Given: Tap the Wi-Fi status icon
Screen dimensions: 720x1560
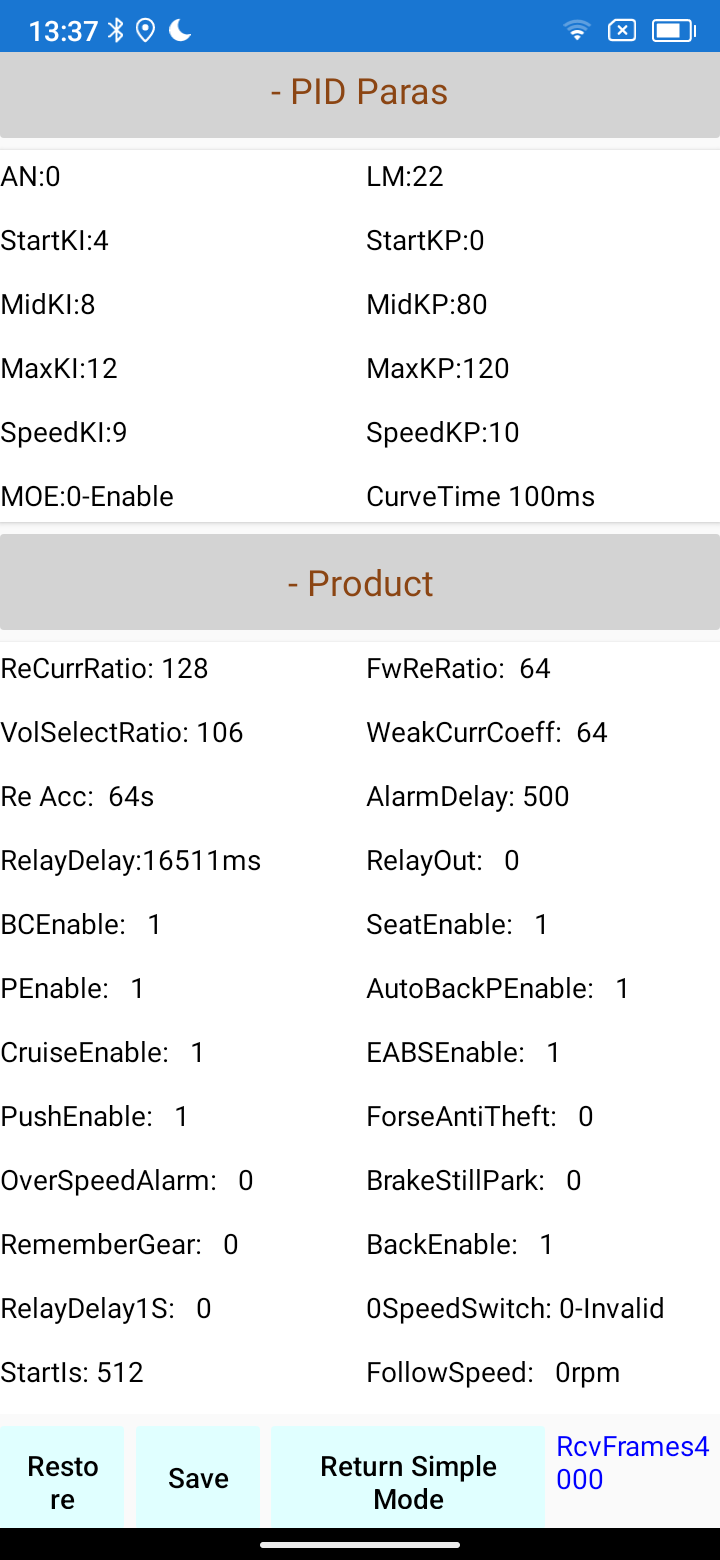Looking at the screenshot, I should click(576, 30).
